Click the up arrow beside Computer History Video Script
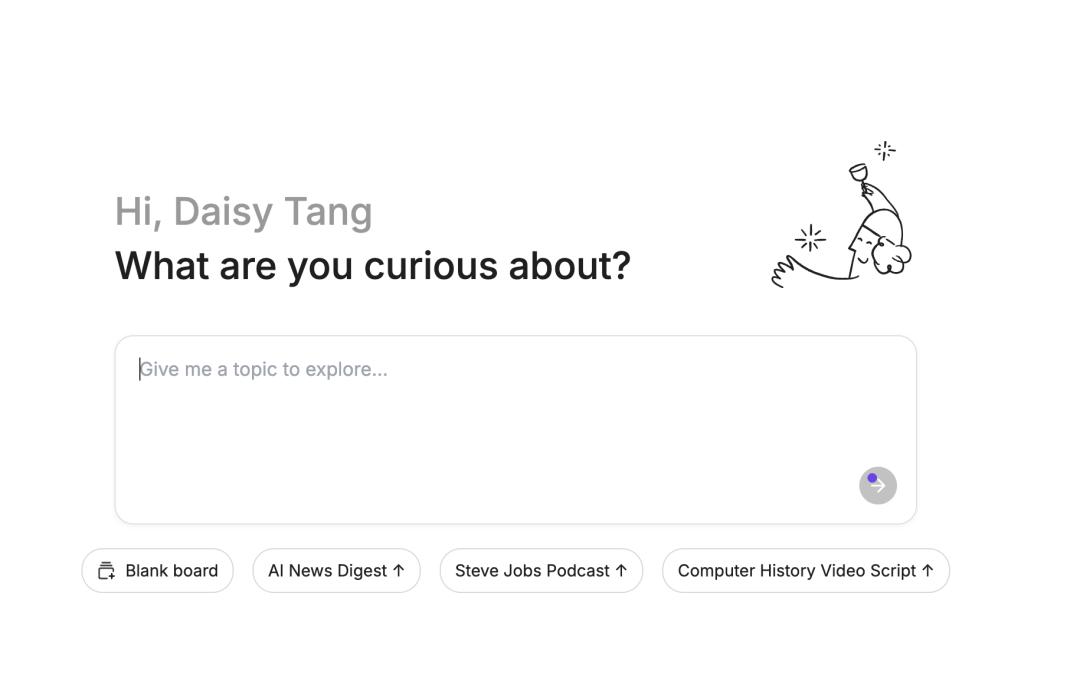The height and width of the screenshot is (675, 1080). 927,570
